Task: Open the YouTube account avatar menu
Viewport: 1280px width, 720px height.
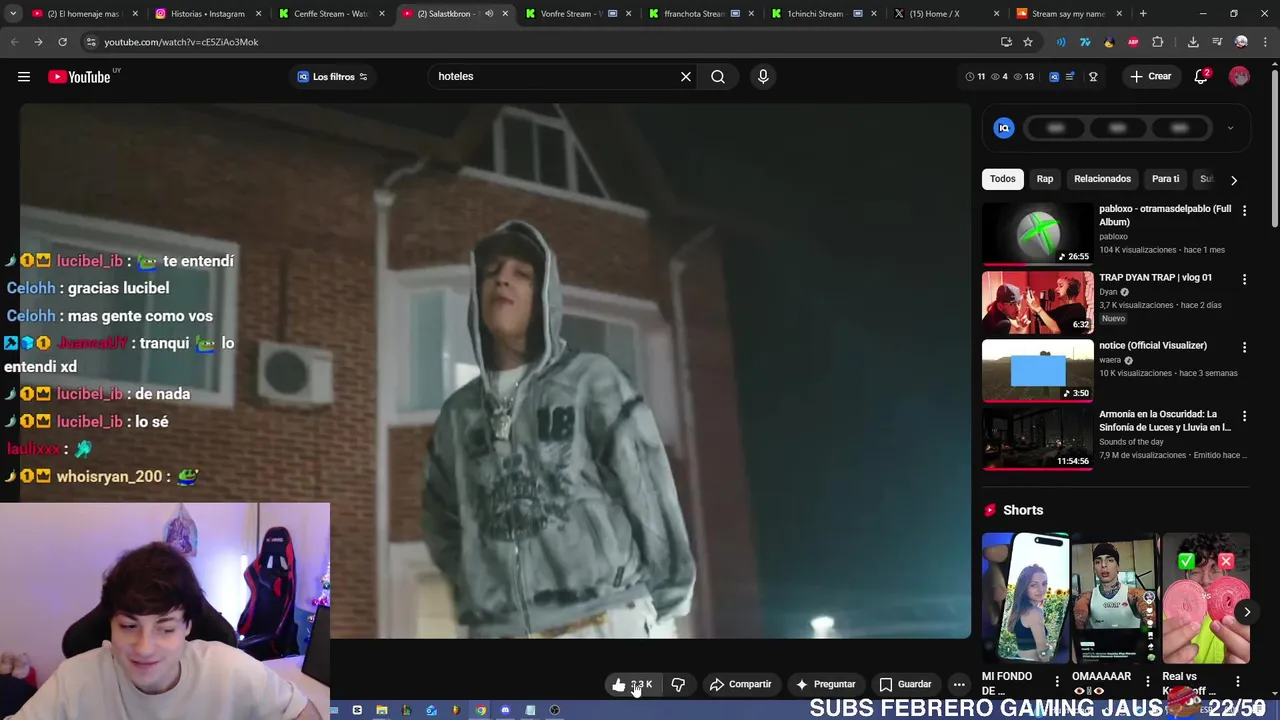Action: point(1240,77)
